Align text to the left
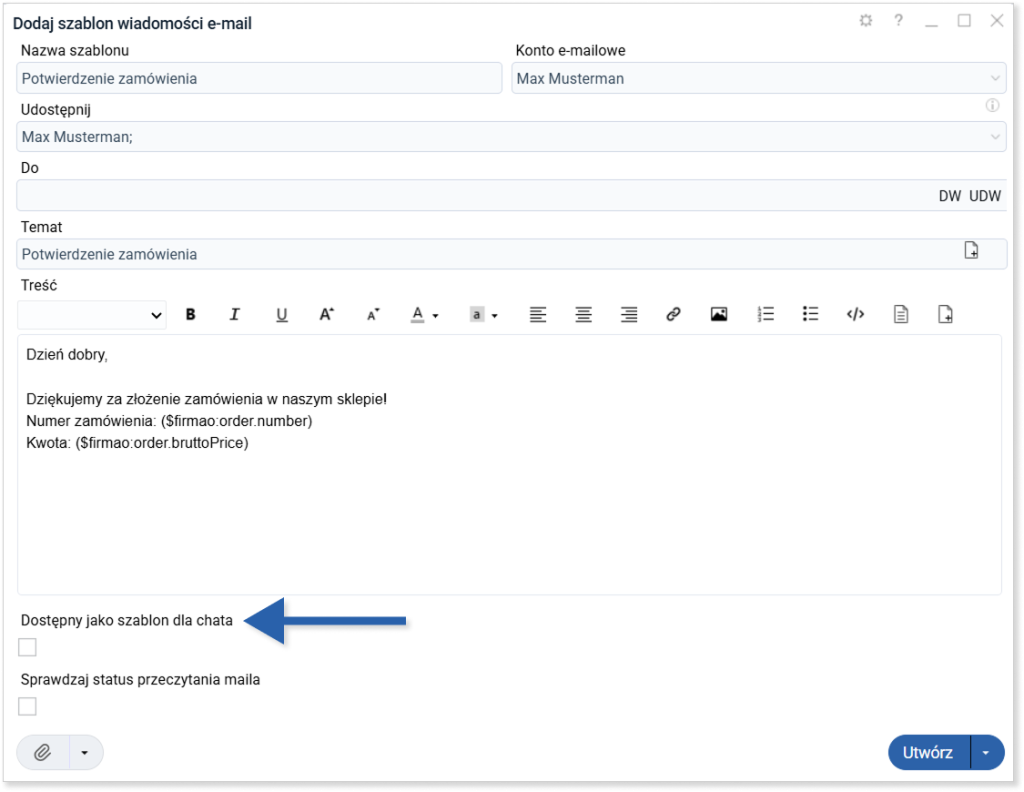The height and width of the screenshot is (792, 1024). point(538,315)
